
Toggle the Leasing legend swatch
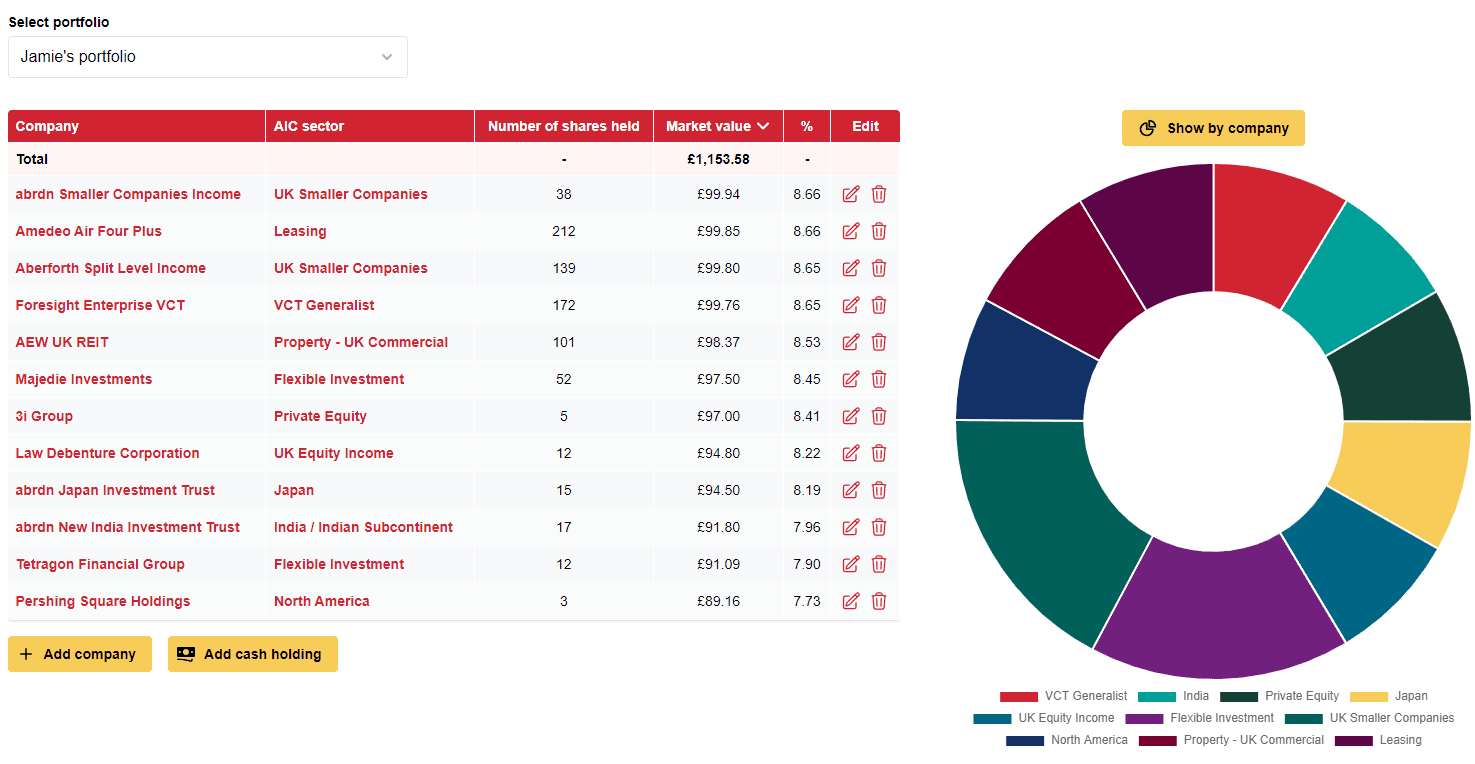click(x=1354, y=740)
